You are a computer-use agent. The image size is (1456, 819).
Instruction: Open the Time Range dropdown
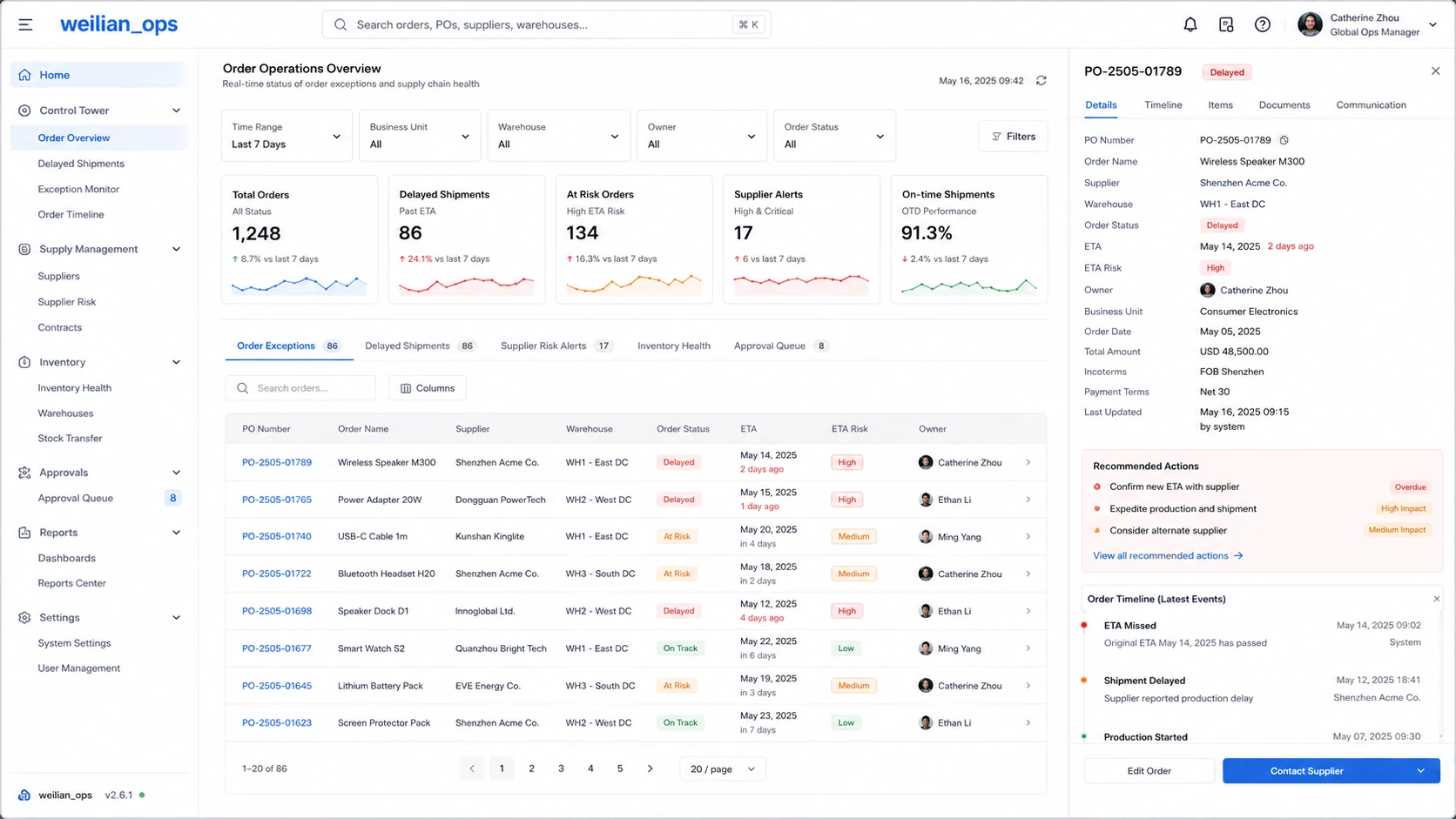pyautogui.click(x=286, y=136)
